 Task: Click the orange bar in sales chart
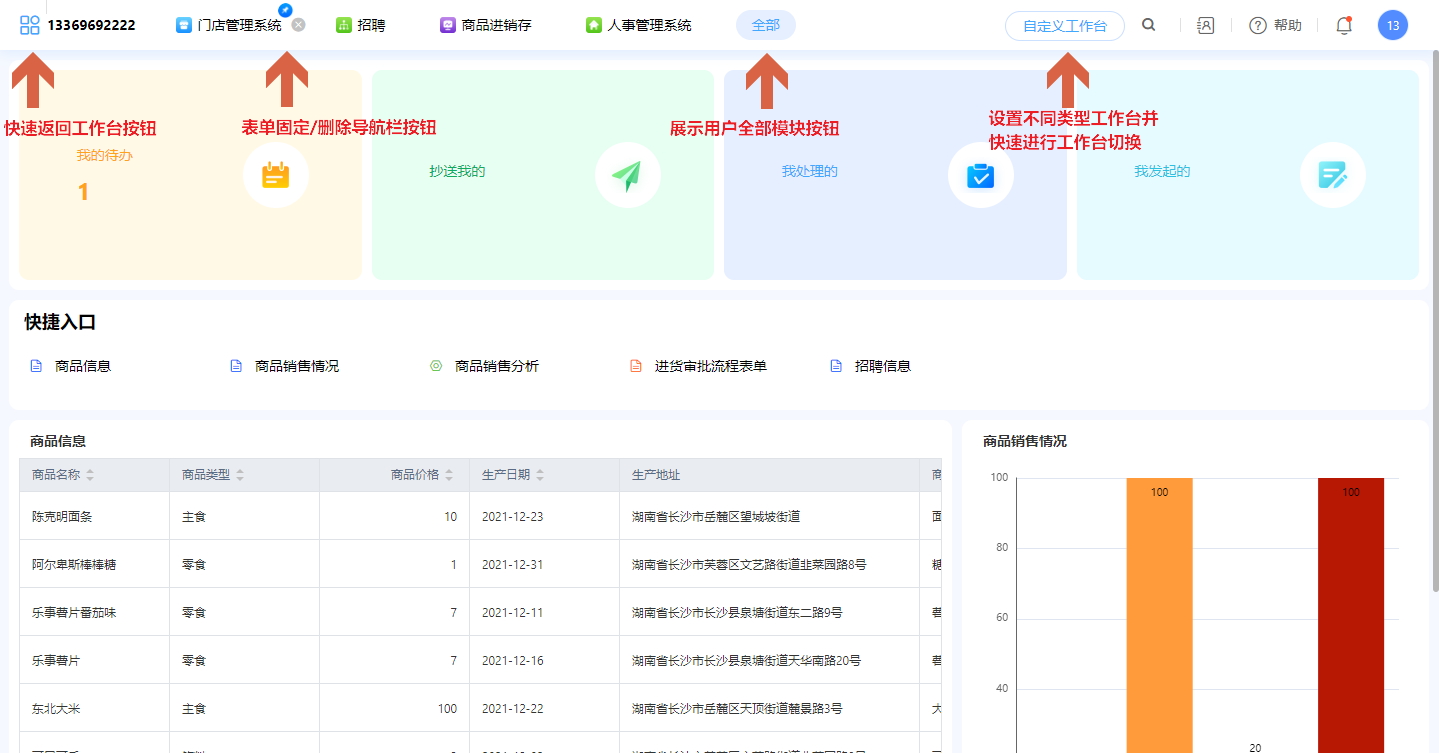pos(1158,620)
